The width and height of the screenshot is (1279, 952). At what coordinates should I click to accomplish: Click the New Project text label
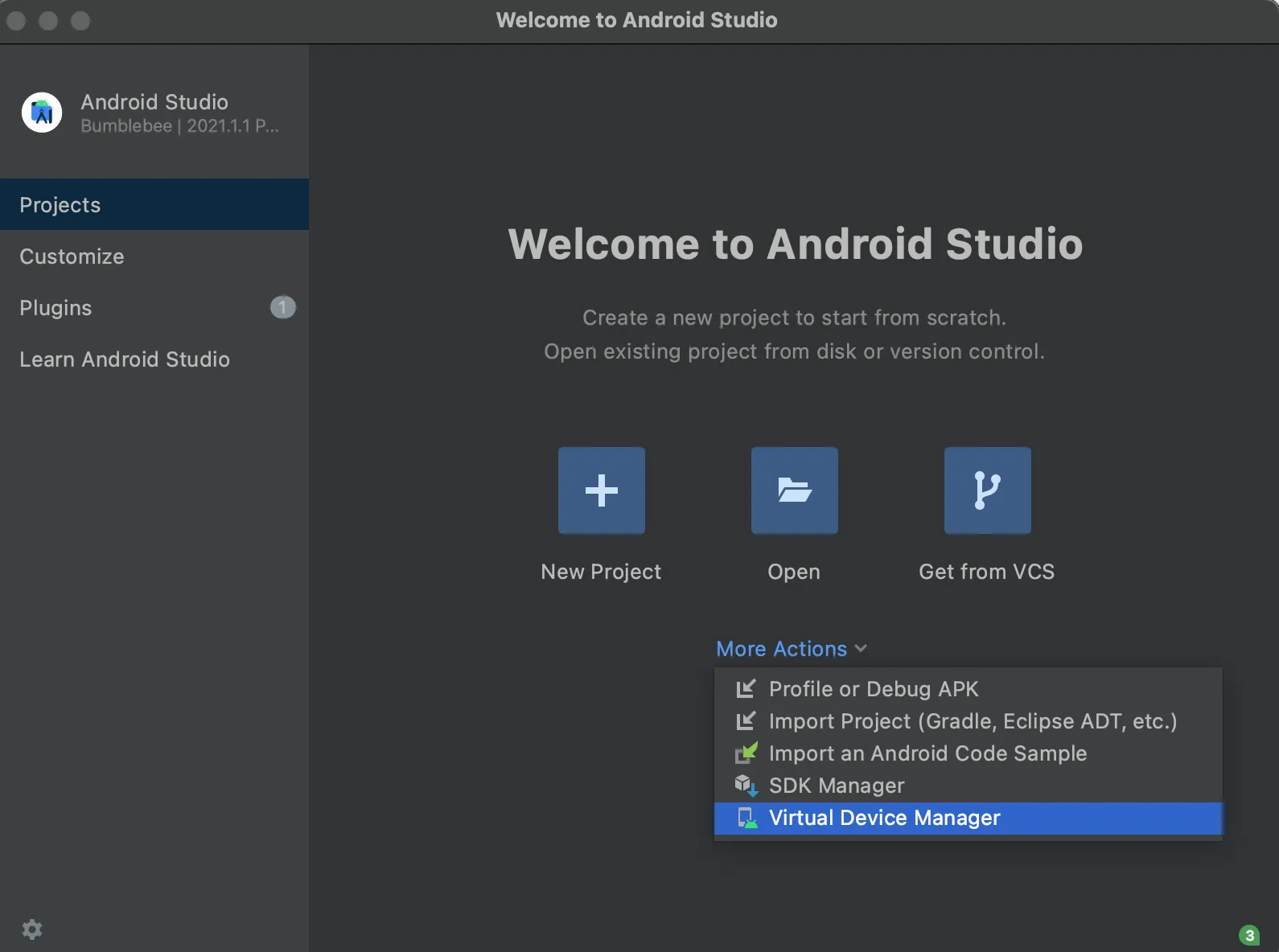(601, 572)
